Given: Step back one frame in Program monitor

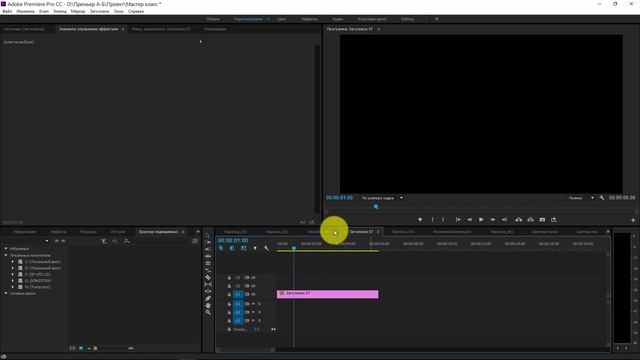Looking at the screenshot, I should coord(470,220).
